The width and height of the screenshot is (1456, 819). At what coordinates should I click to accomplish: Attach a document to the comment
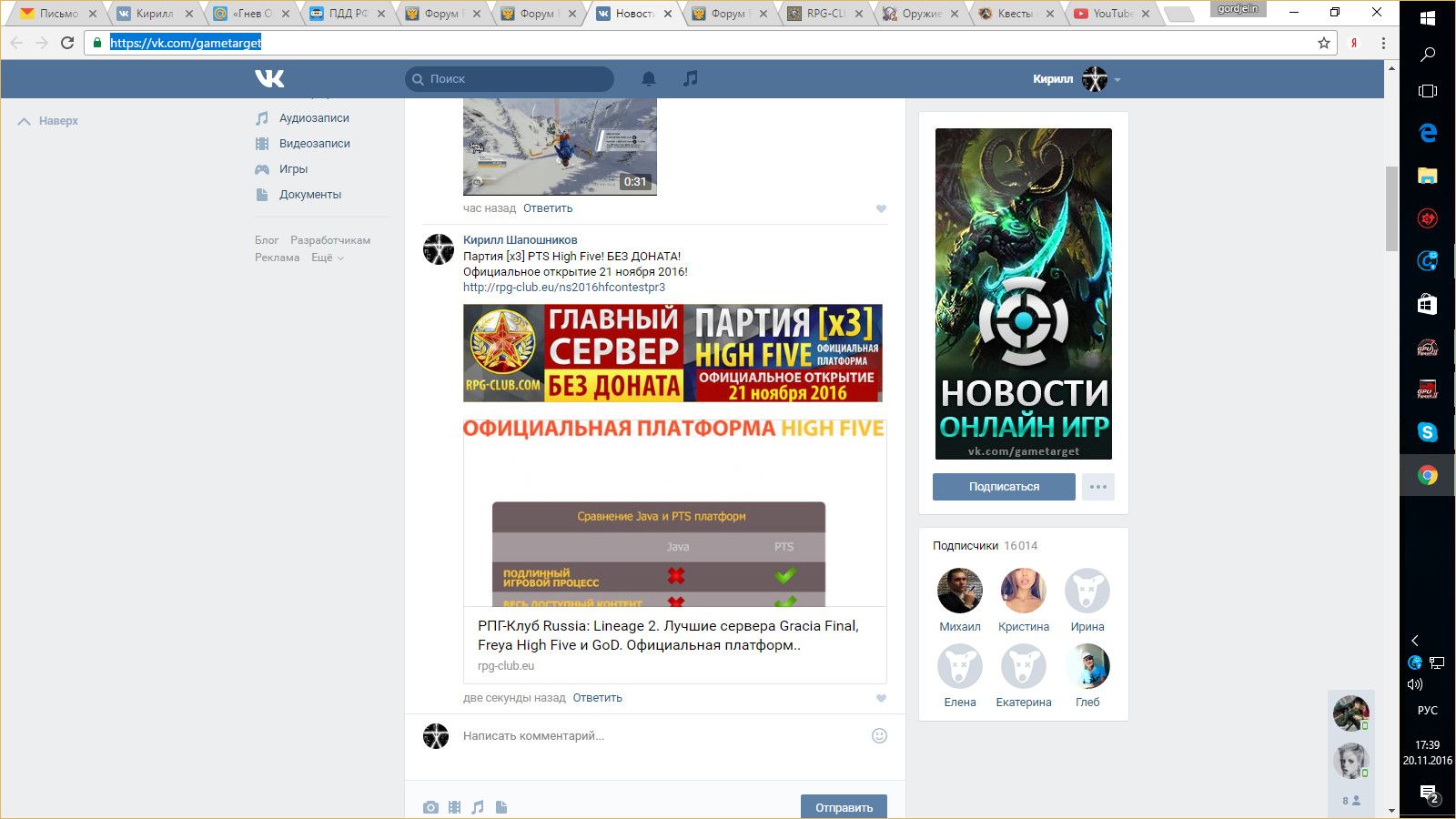click(501, 807)
